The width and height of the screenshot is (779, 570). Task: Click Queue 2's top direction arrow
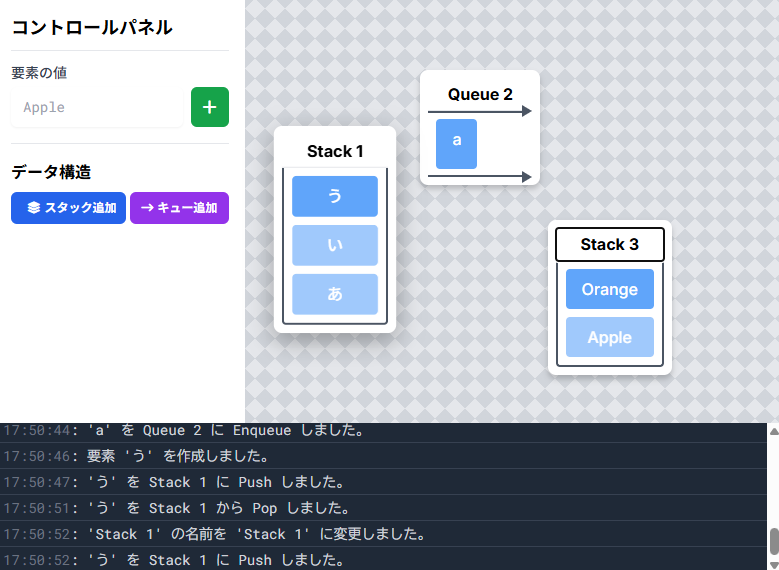(x=480, y=111)
